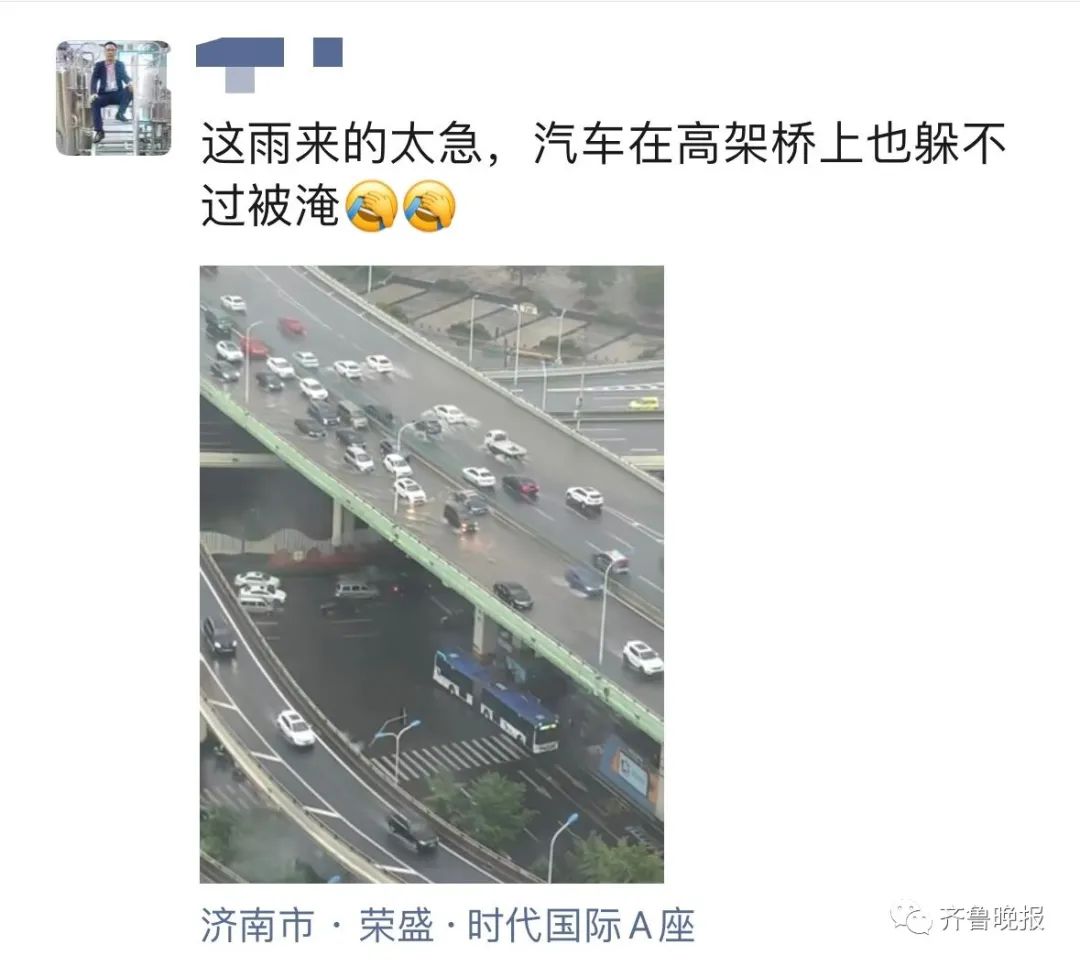Viewport: 1080px width, 966px height.
Task: Click the white car on the lower ramp
Action: click(x=295, y=728)
